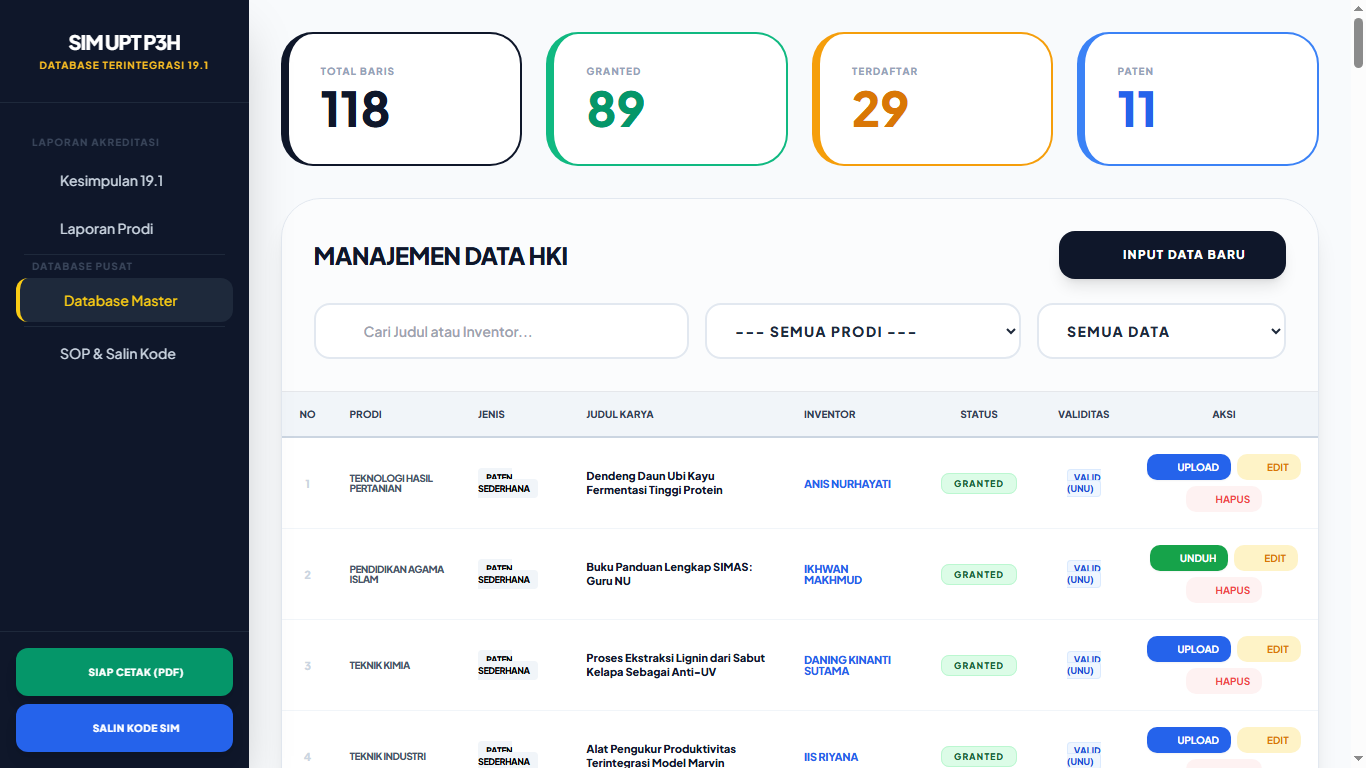Screen dimensions: 1366x768
Task: Click title Buku Panduan Lengkap SIMAS
Action: click(669, 574)
